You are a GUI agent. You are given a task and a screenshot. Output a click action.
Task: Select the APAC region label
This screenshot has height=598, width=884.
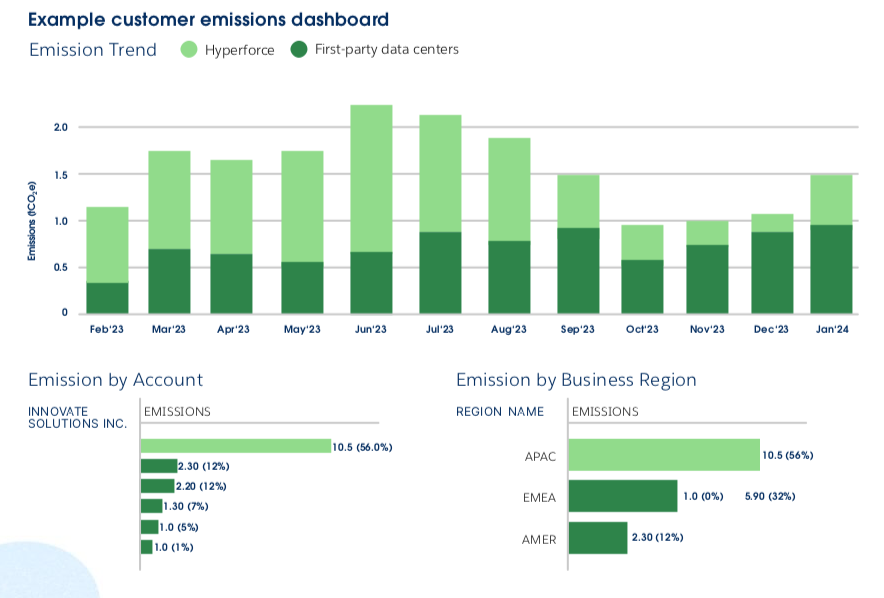tap(540, 457)
